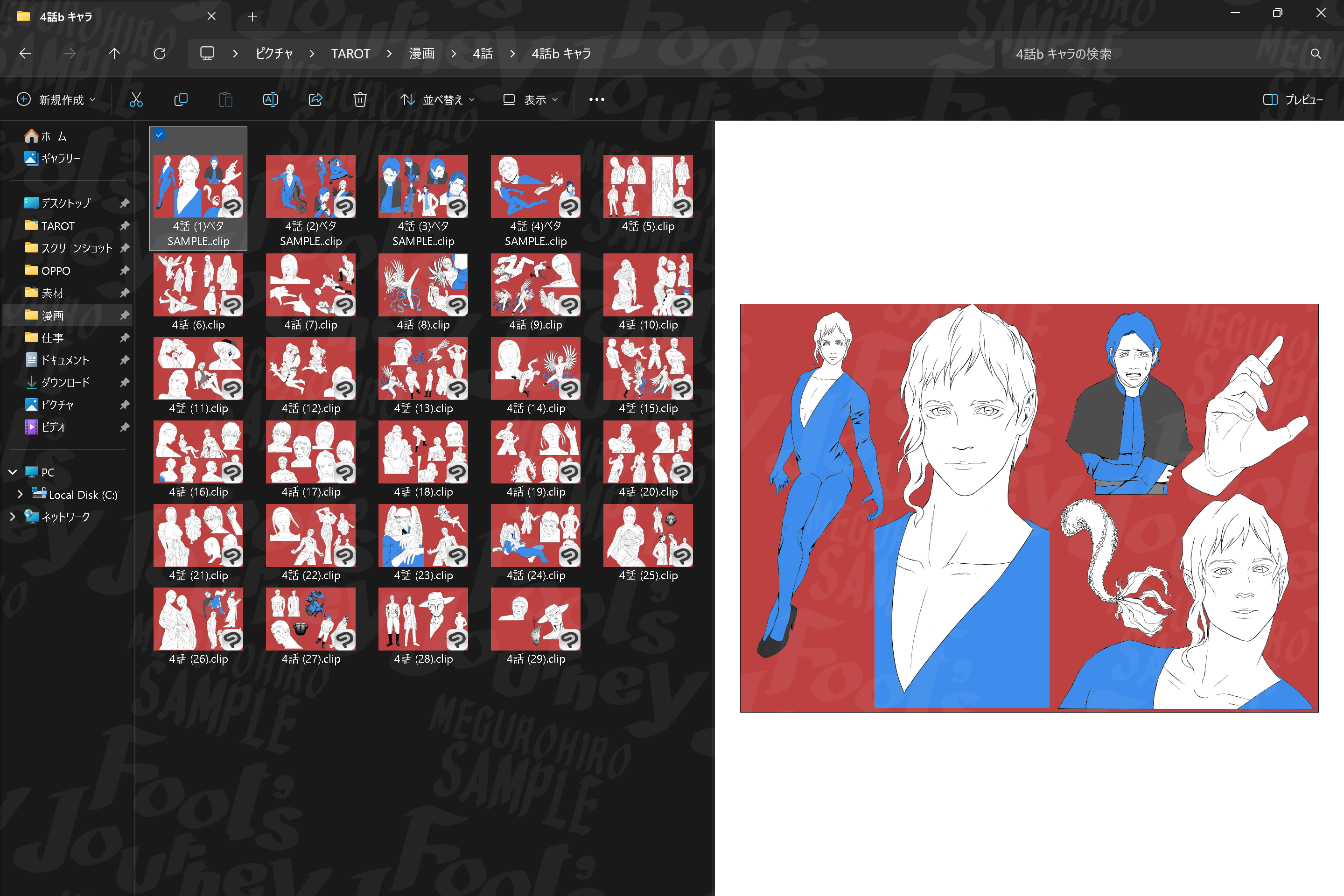
Task: Expand the Local Disk (C:) tree node
Action: (x=20, y=494)
